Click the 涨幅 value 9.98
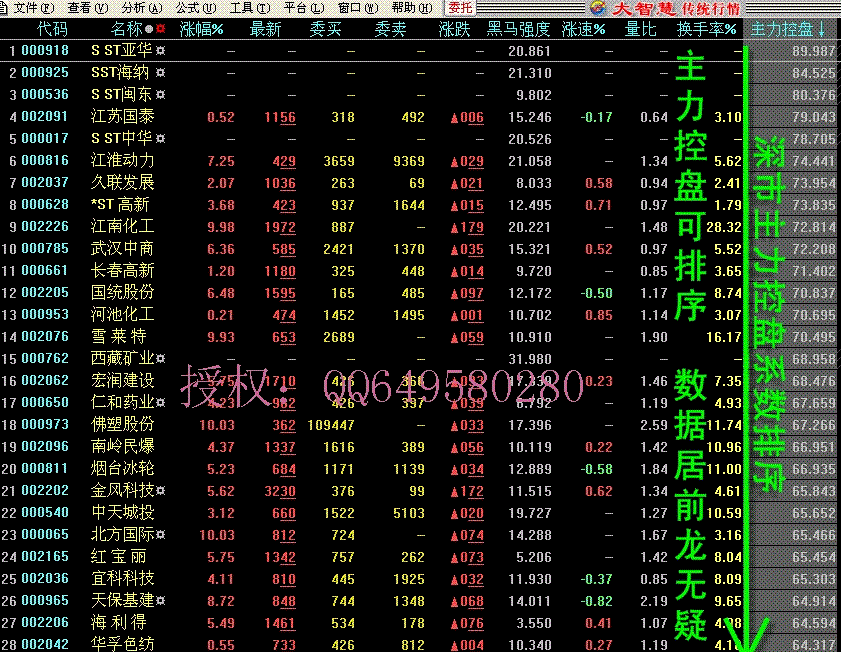 pyautogui.click(x=220, y=227)
